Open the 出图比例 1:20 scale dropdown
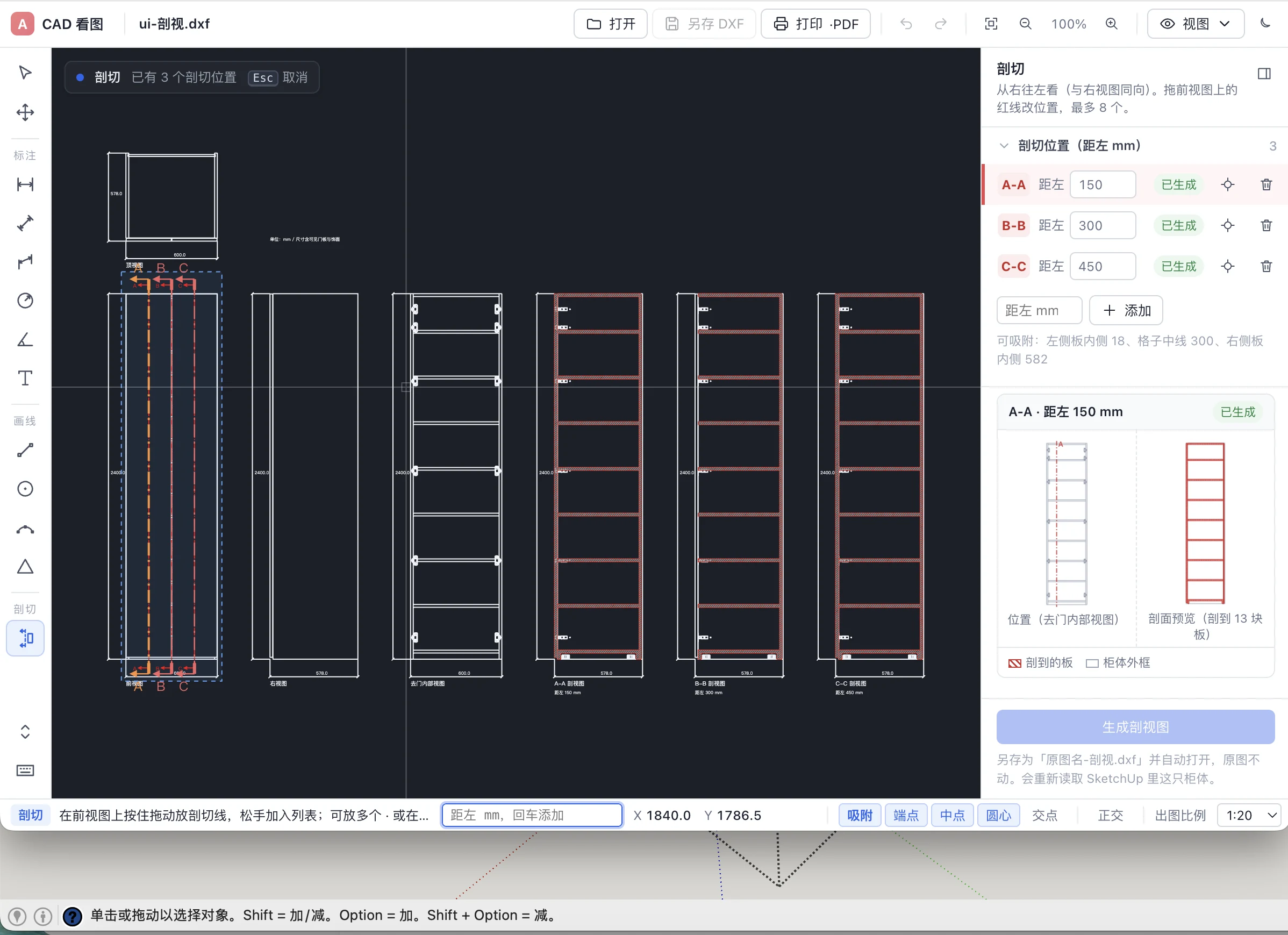The width and height of the screenshot is (1288, 935). pos(1249,815)
